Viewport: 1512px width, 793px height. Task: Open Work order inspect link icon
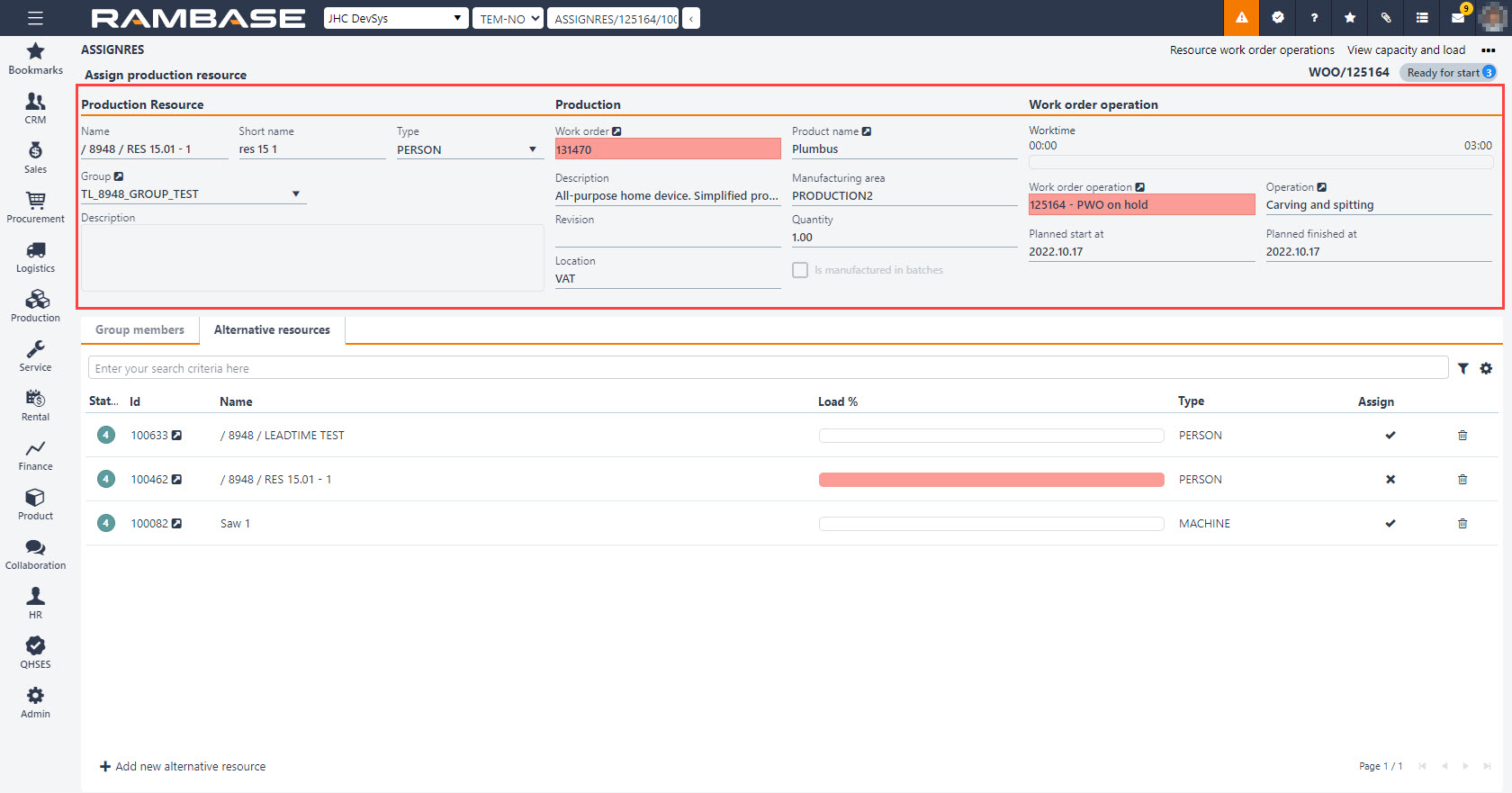click(x=616, y=131)
